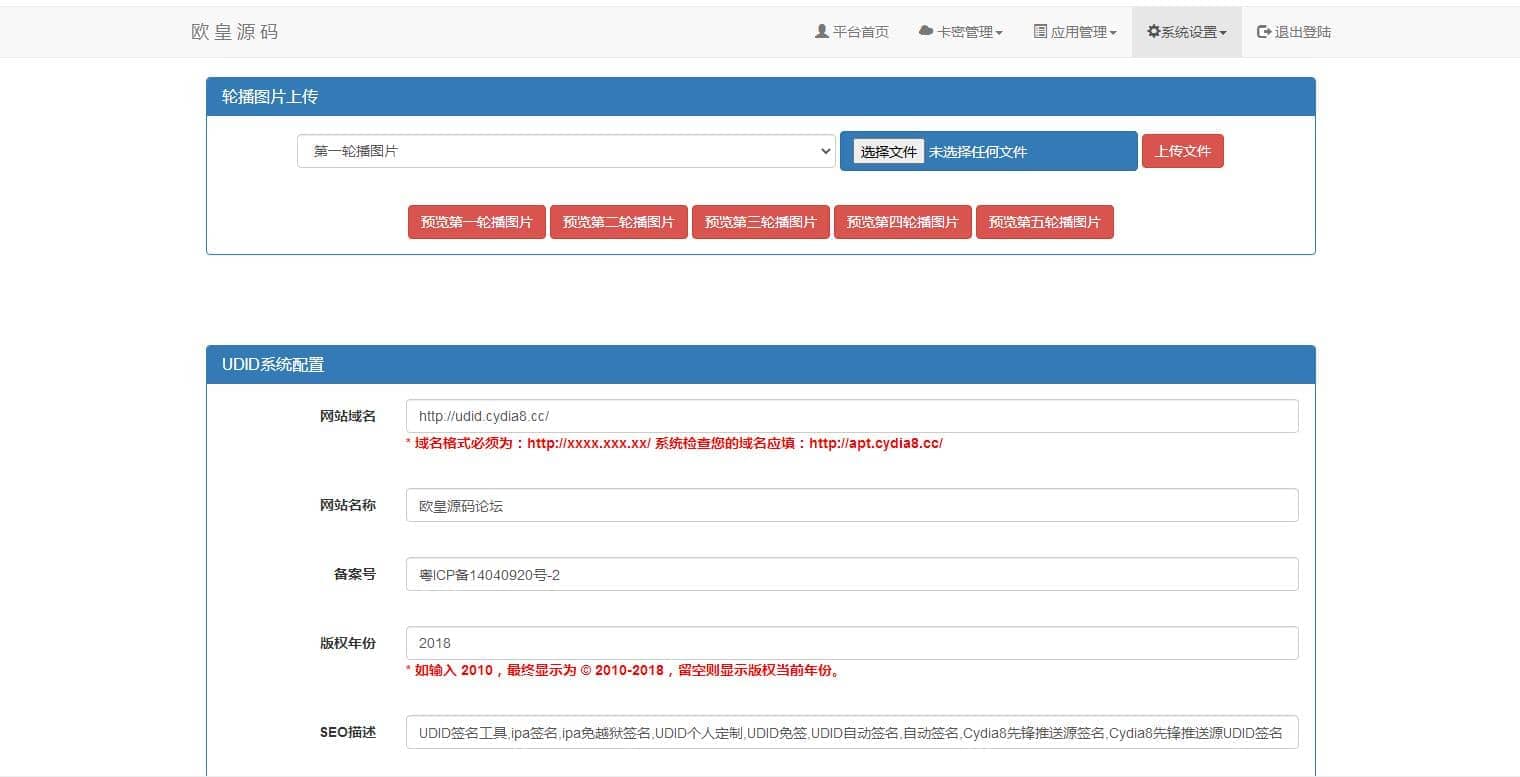The image size is (1520, 777).
Task: Click the cloud icon beside 卡密管理
Action: tap(925, 32)
